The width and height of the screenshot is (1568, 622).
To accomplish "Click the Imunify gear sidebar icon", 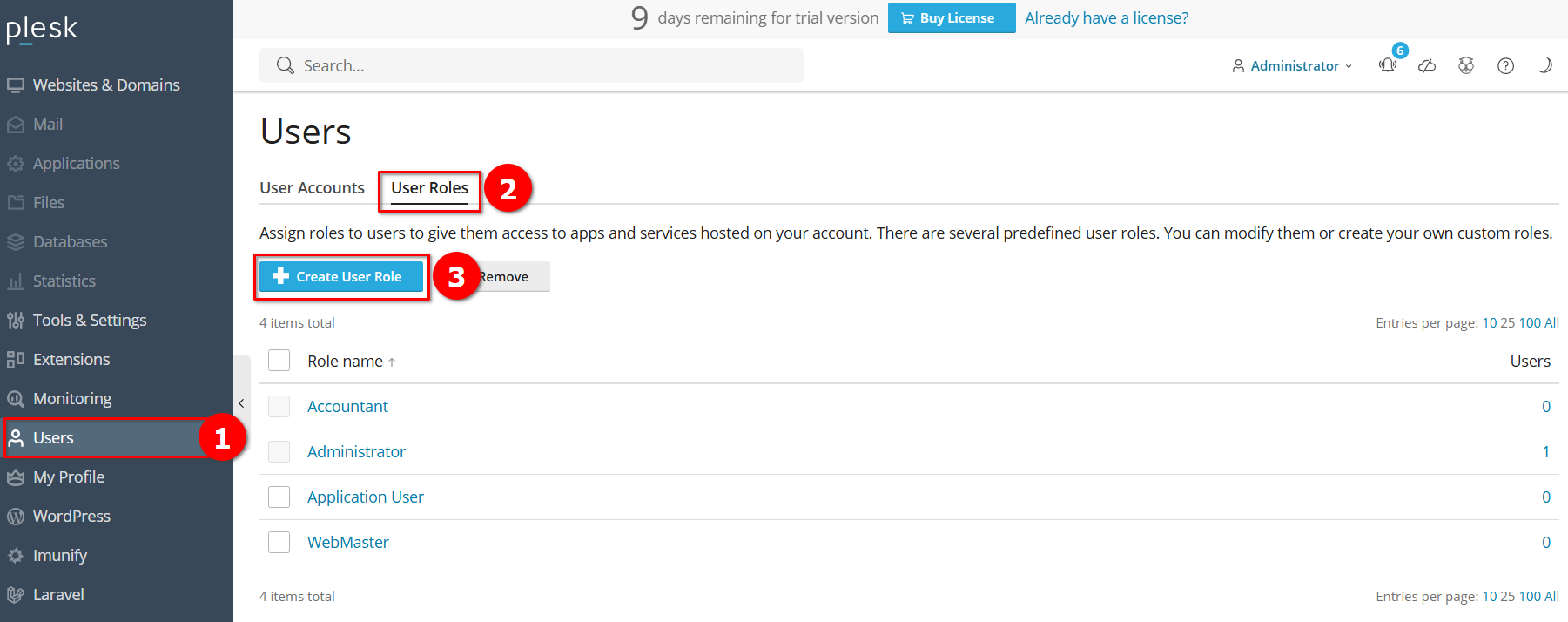I will 16,556.
